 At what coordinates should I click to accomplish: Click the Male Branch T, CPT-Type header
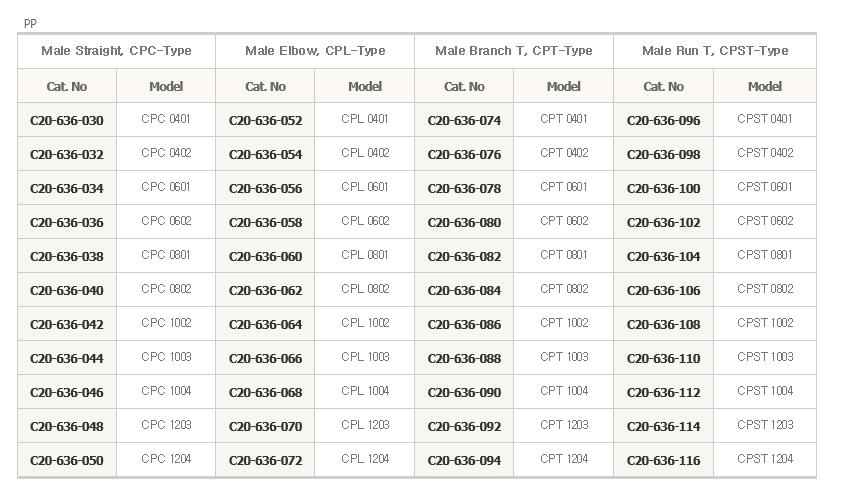[x=514, y=51]
